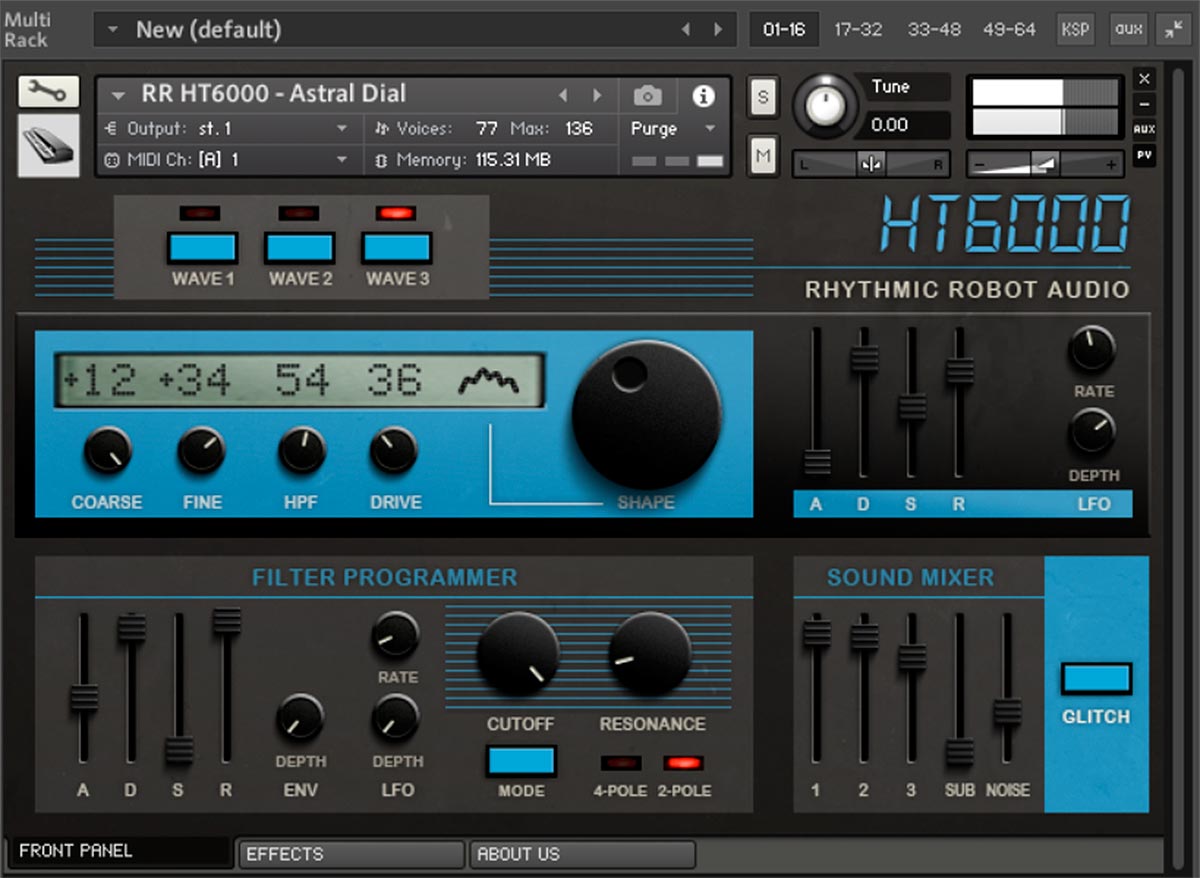Screen dimensions: 1200x878
Task: Click the DRIVE knob
Action: point(394,451)
